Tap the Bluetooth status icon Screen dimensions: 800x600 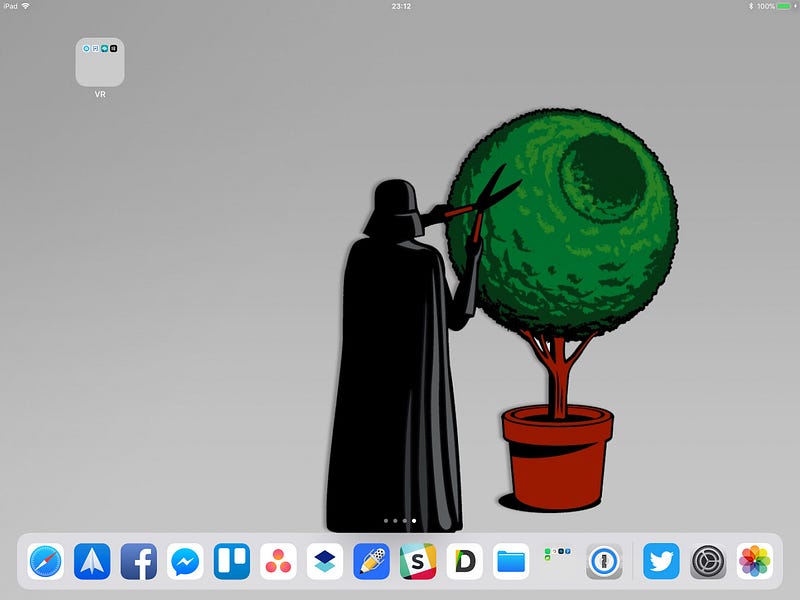(751, 6)
